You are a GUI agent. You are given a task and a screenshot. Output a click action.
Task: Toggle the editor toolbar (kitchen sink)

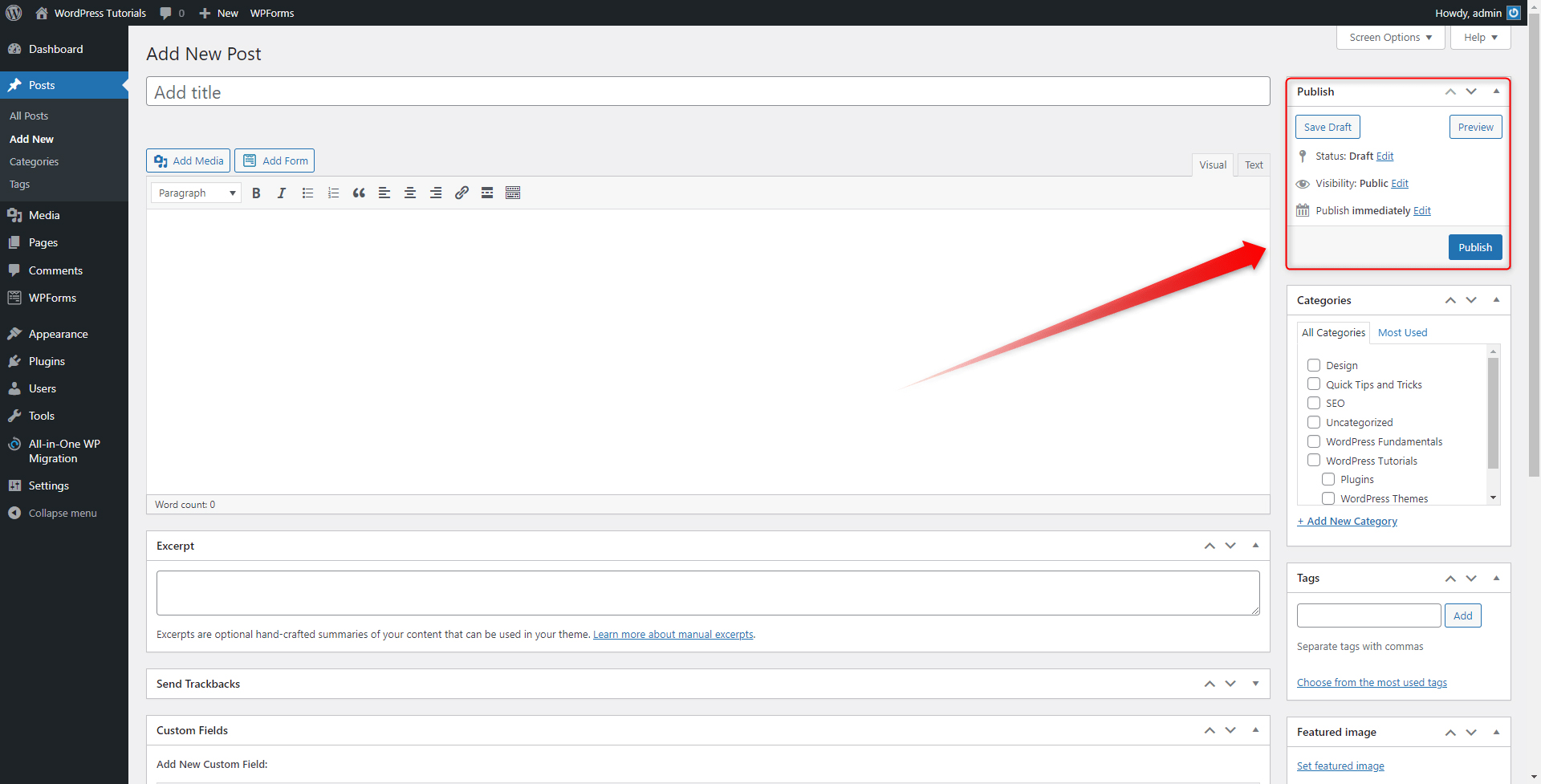pos(513,193)
